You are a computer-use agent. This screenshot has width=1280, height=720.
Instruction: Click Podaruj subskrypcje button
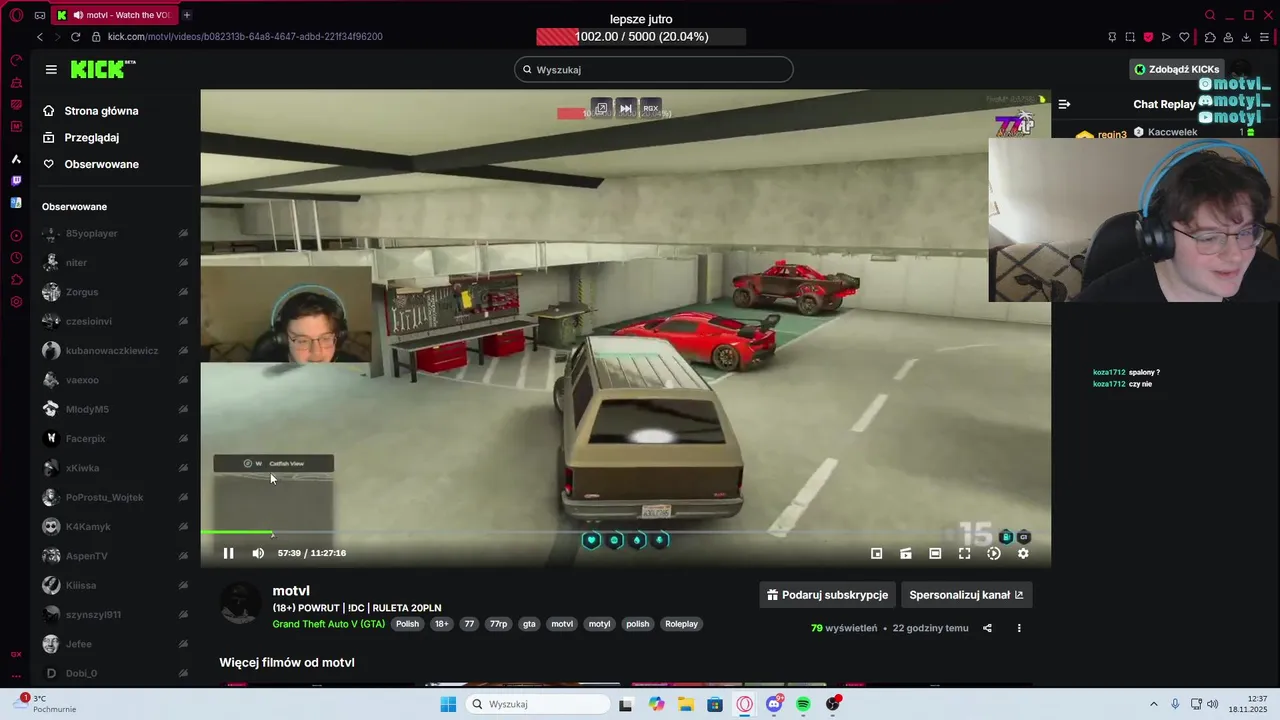(x=827, y=595)
